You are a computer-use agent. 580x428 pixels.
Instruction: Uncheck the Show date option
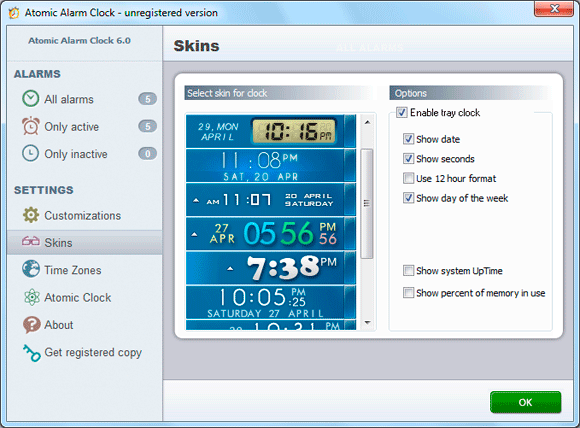pyautogui.click(x=408, y=139)
